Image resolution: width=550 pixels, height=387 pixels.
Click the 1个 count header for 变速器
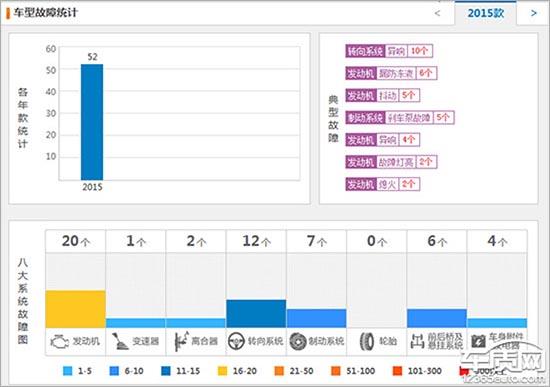pyautogui.click(x=135, y=241)
